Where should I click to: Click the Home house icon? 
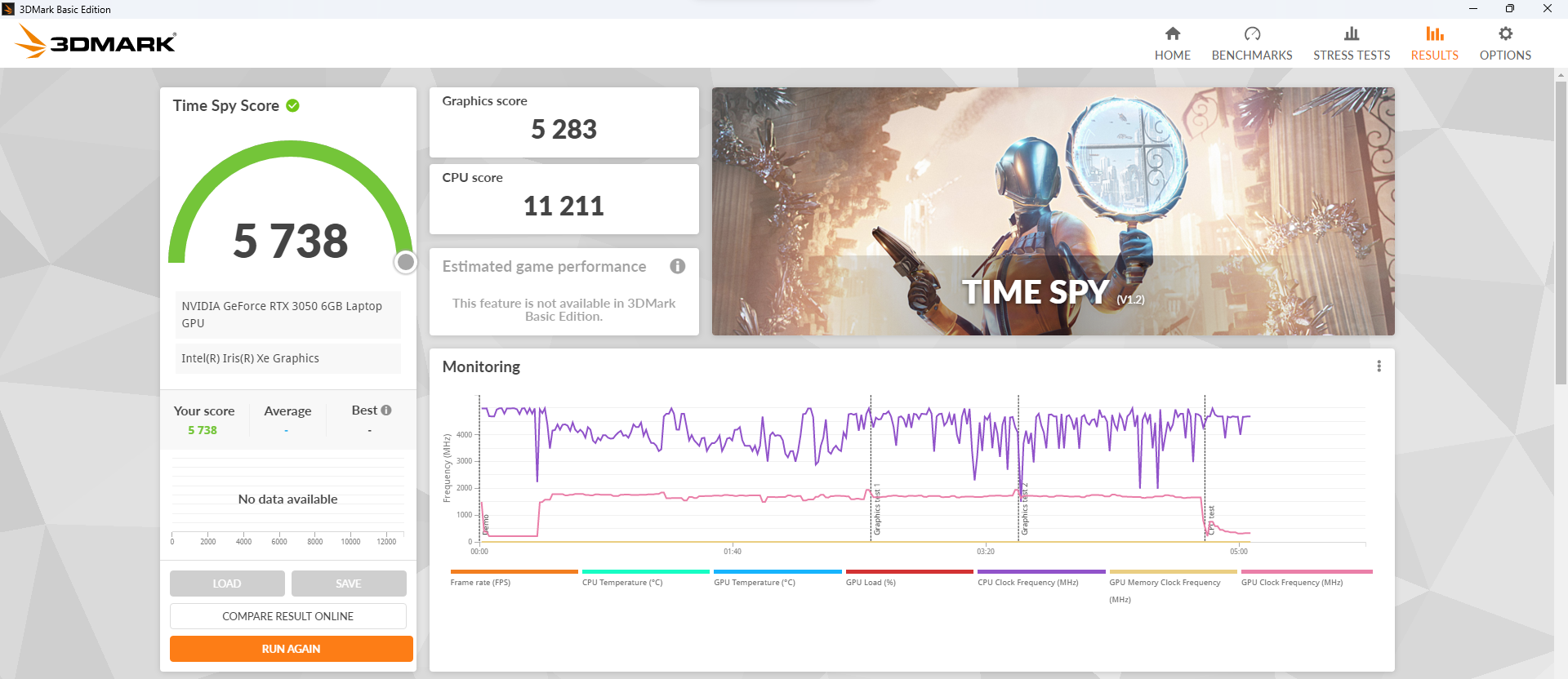(x=1173, y=33)
